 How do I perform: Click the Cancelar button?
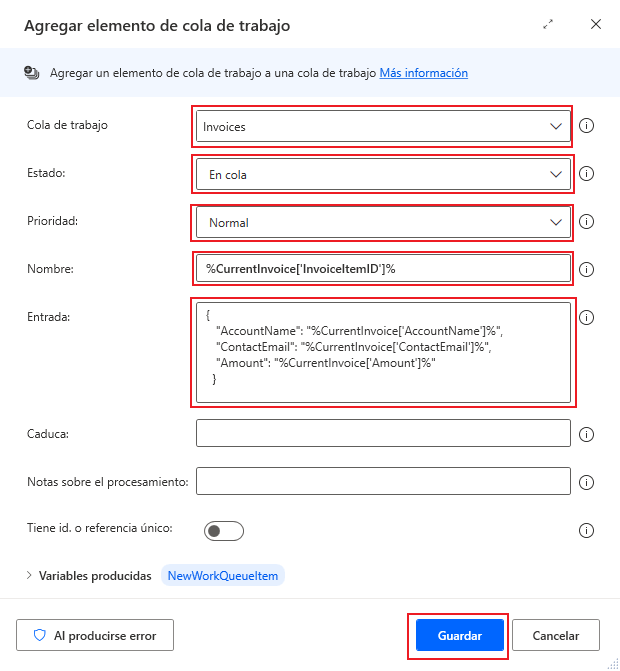555,635
